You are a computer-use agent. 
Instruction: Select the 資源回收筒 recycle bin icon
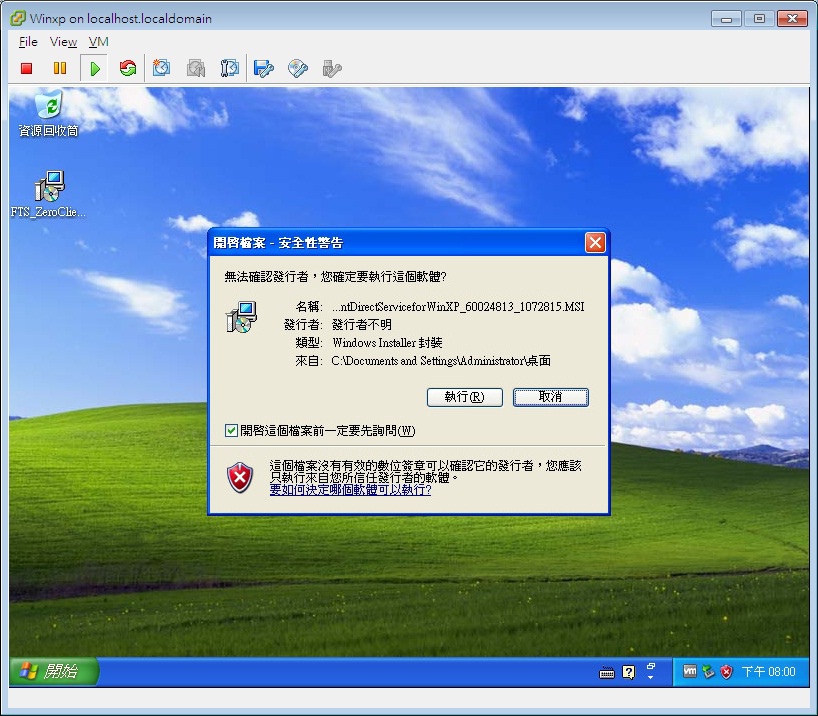pyautogui.click(x=48, y=113)
